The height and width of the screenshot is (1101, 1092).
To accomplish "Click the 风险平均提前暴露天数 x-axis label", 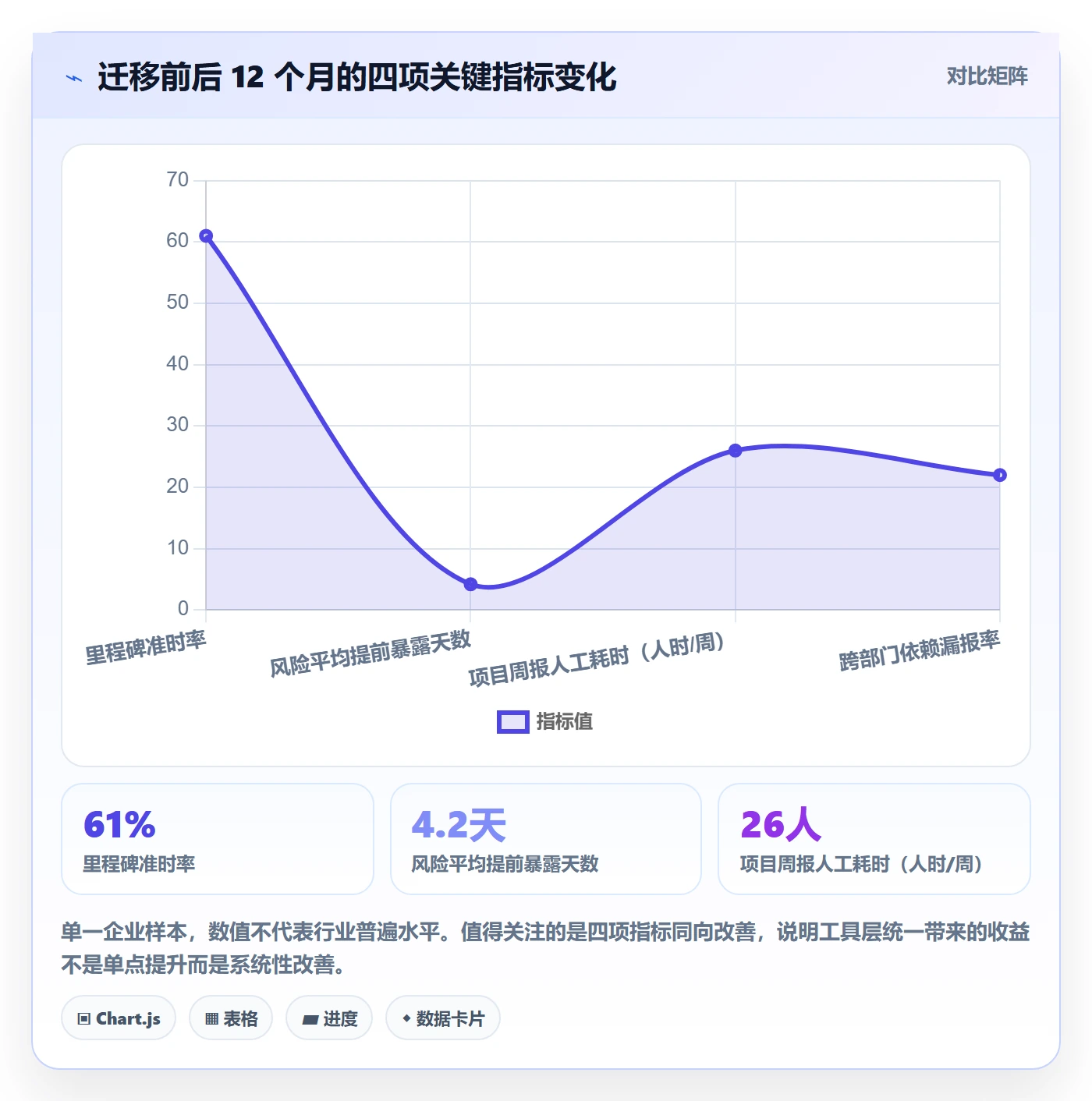I will click(370, 653).
